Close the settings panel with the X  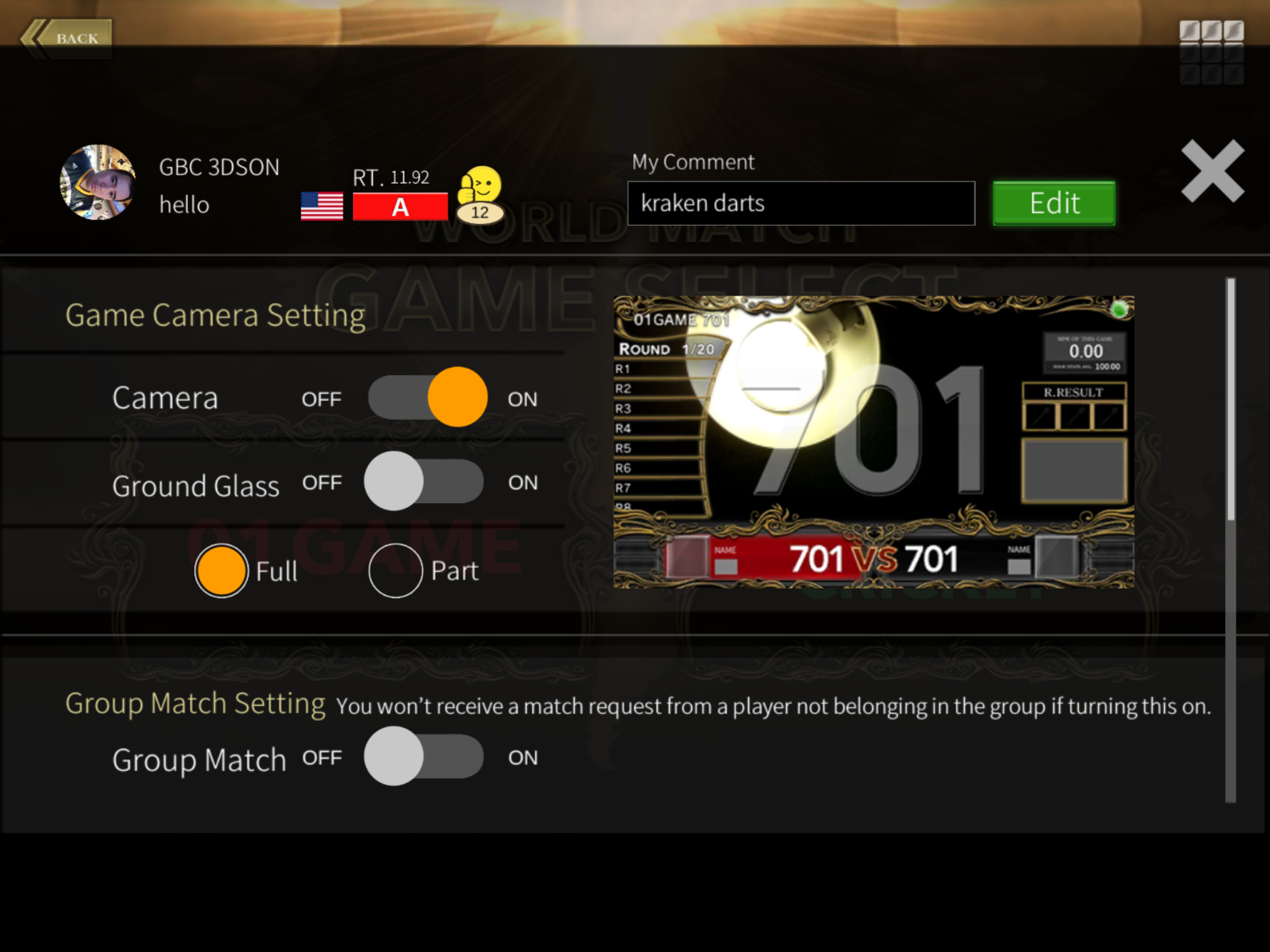tap(1212, 171)
